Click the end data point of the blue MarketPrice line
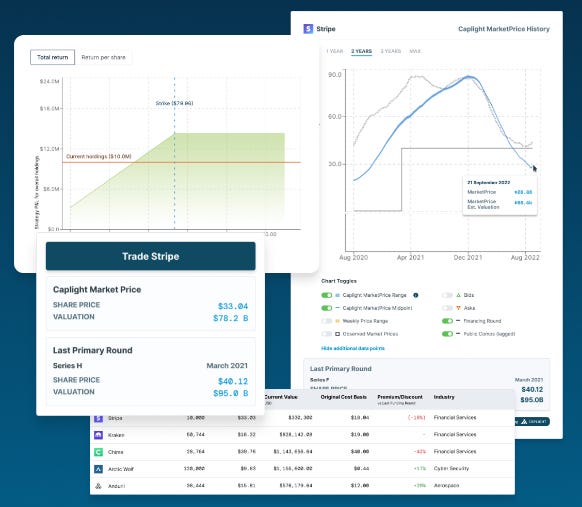 pyautogui.click(x=533, y=168)
